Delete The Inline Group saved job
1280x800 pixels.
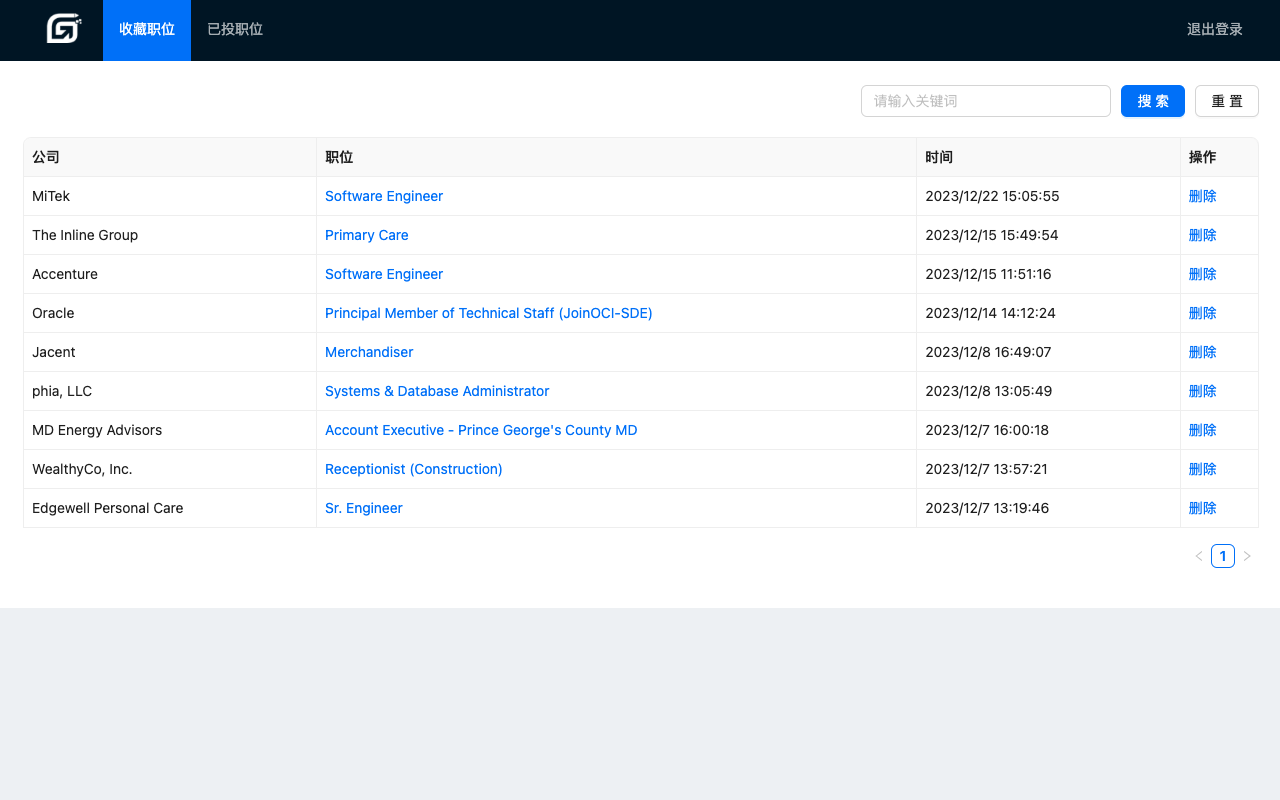click(x=1203, y=235)
